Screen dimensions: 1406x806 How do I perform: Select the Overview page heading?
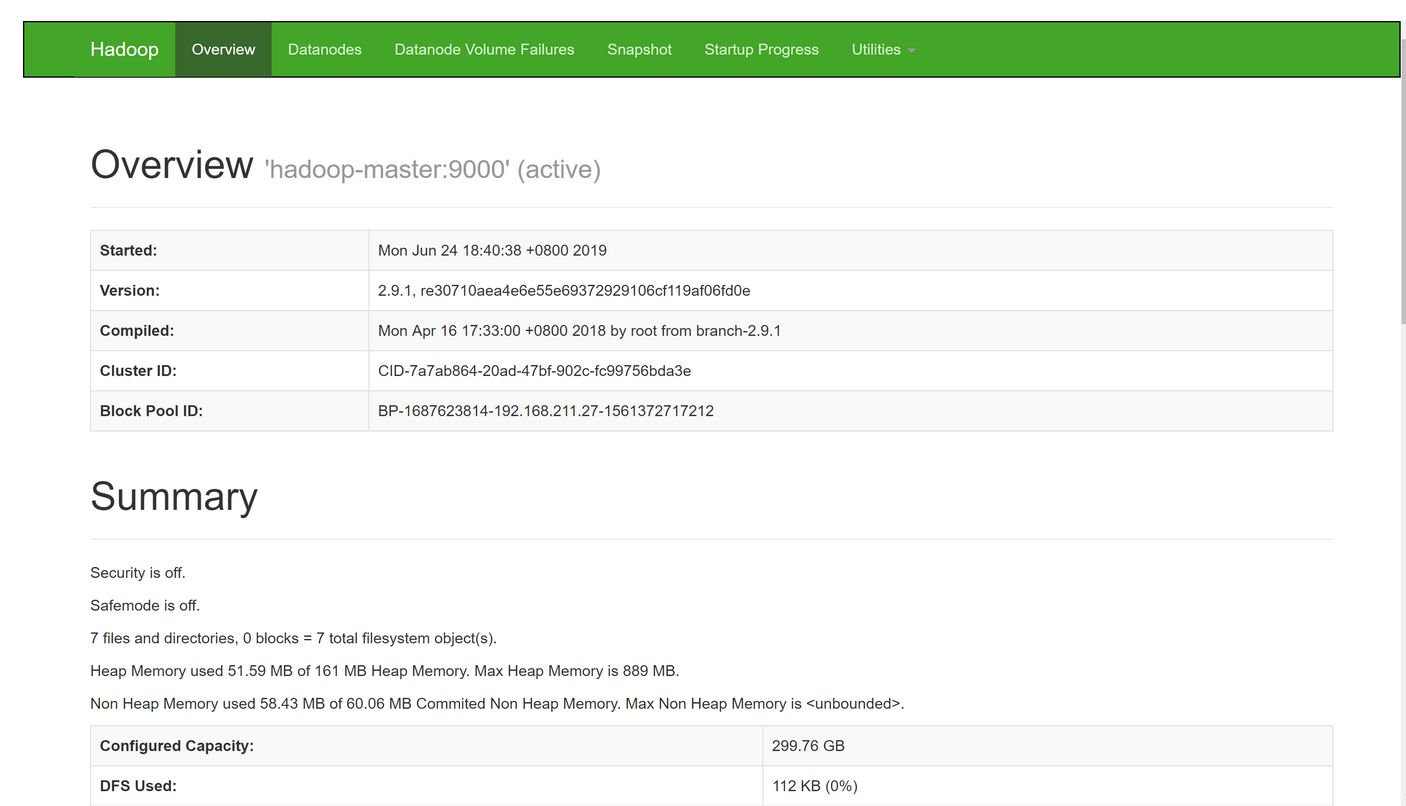(x=171, y=165)
